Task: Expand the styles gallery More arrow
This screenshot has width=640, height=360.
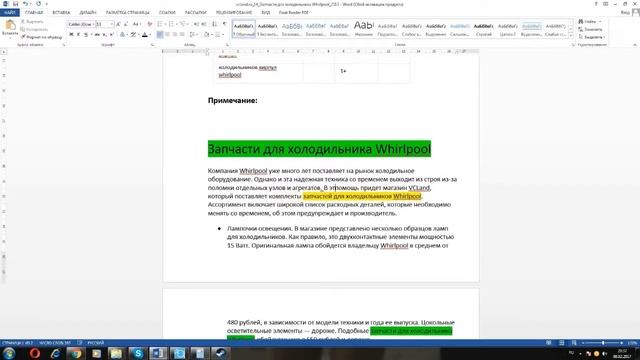Action: click(571, 36)
